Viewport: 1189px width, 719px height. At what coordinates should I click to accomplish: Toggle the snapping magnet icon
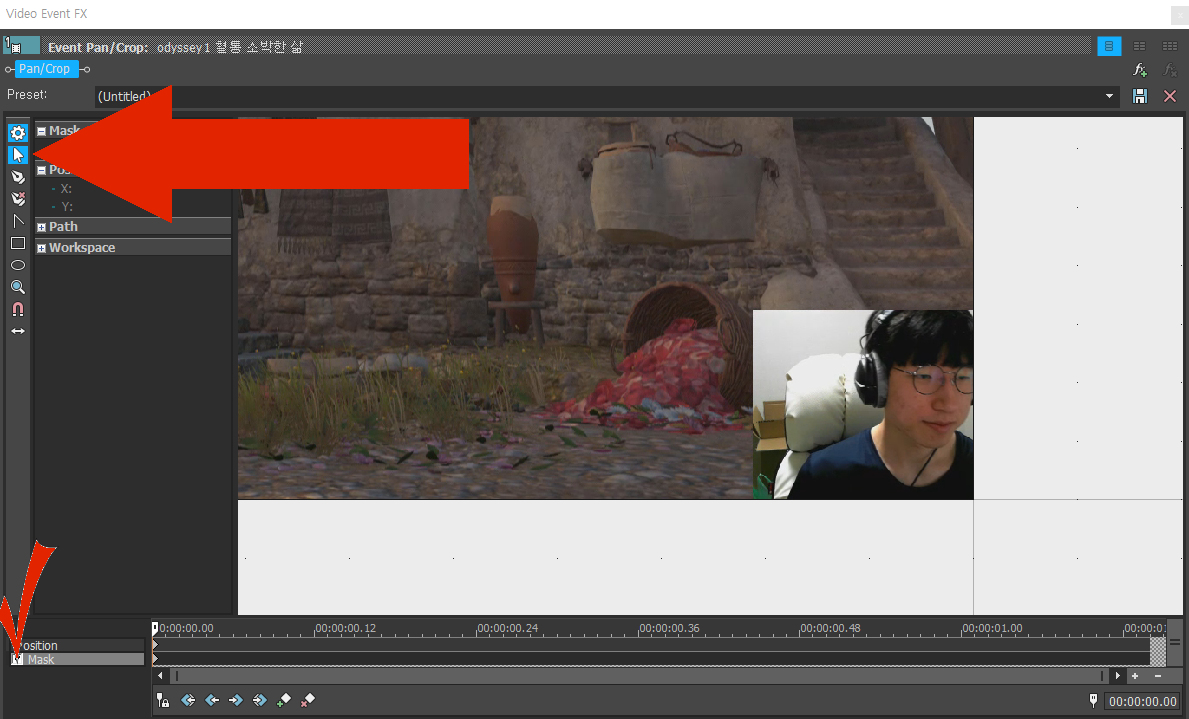point(17,309)
